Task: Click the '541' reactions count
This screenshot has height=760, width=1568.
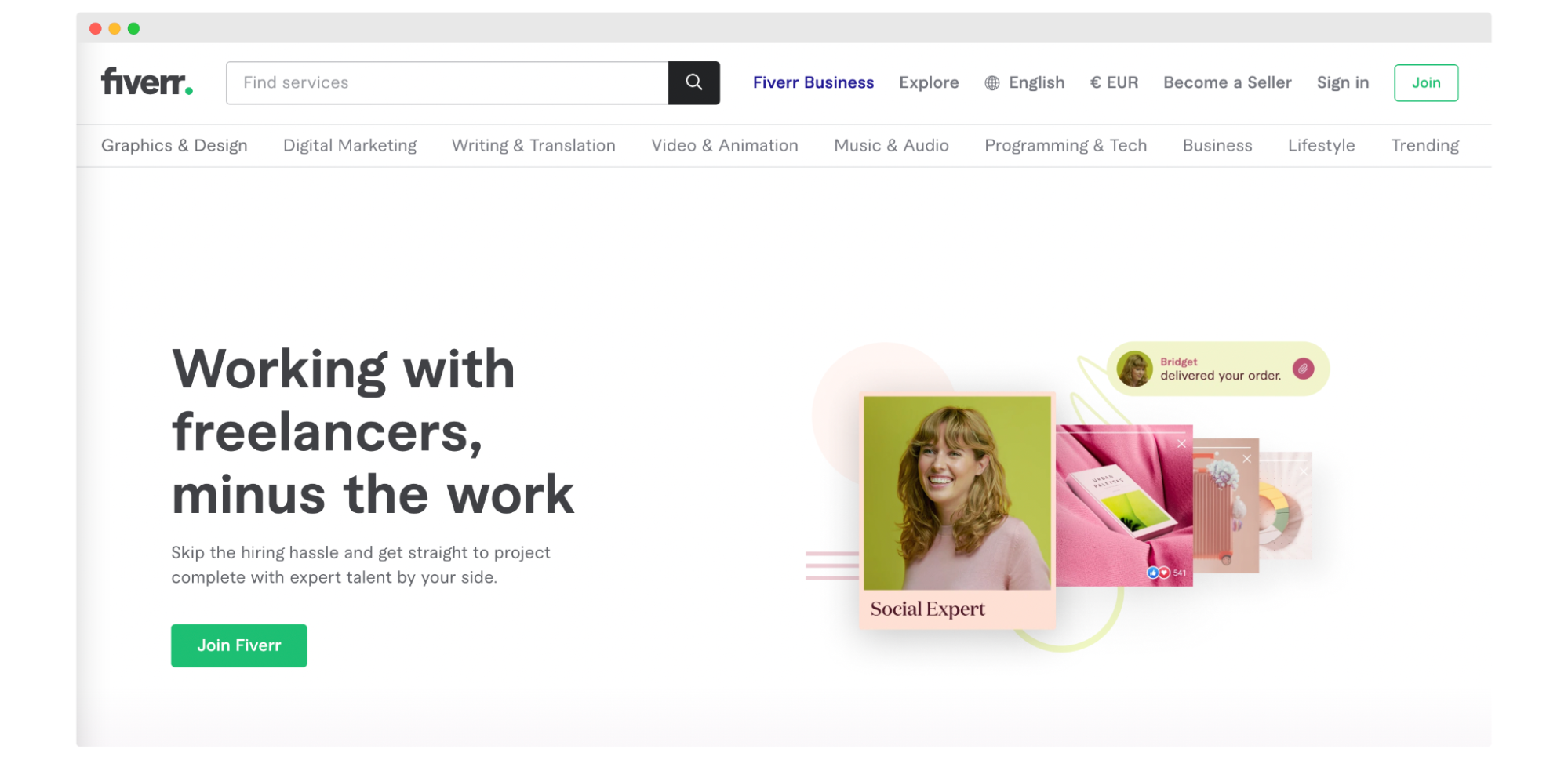Action: [1180, 573]
